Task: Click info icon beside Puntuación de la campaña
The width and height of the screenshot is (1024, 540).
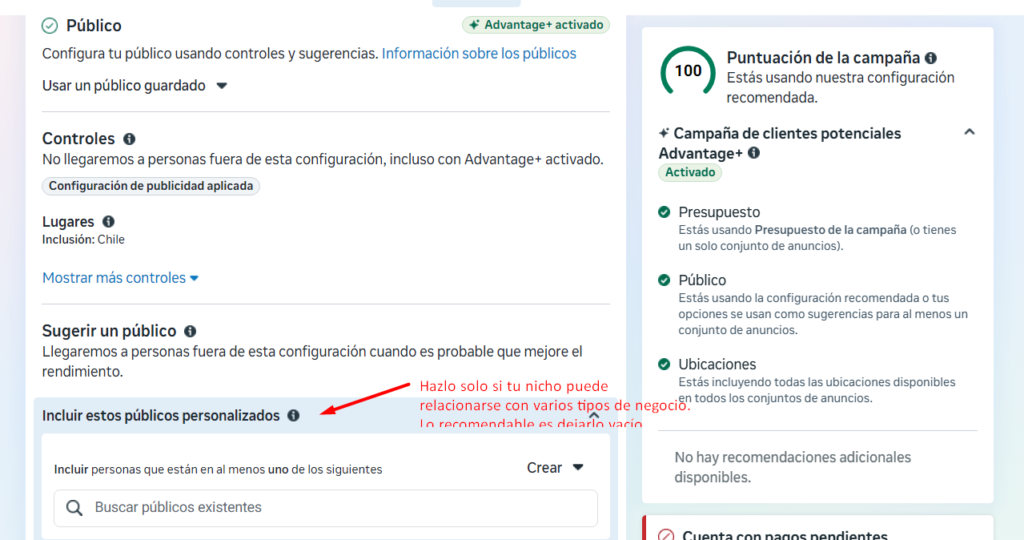Action: [931, 58]
